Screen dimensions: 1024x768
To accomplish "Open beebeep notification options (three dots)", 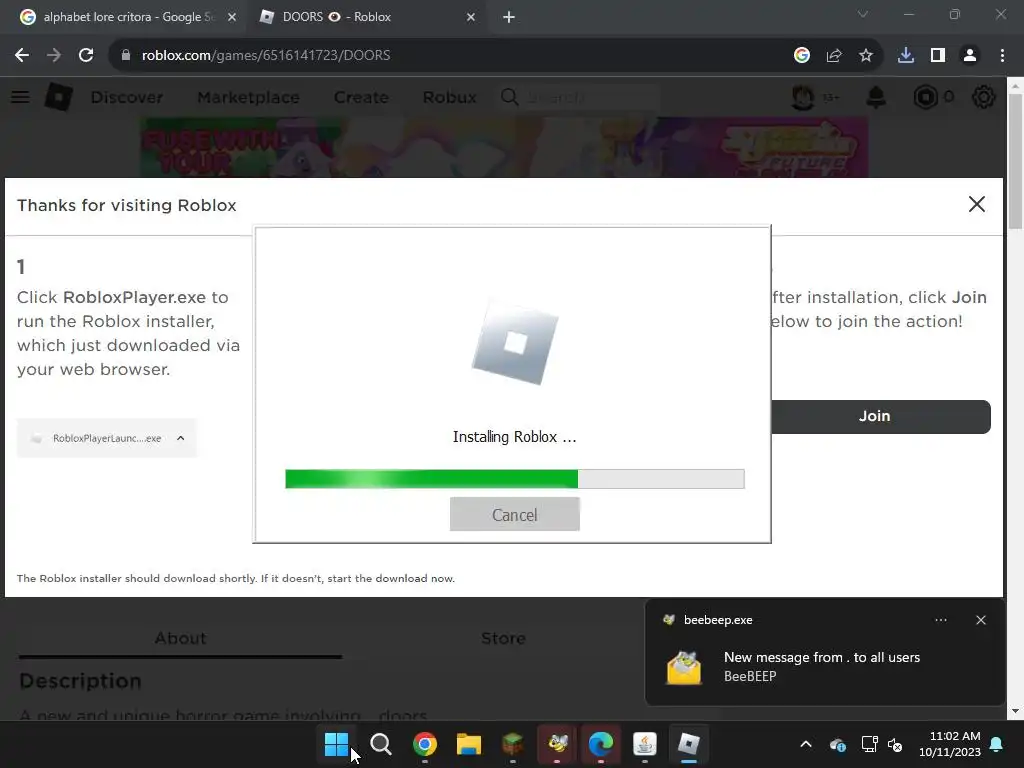I will (940, 620).
